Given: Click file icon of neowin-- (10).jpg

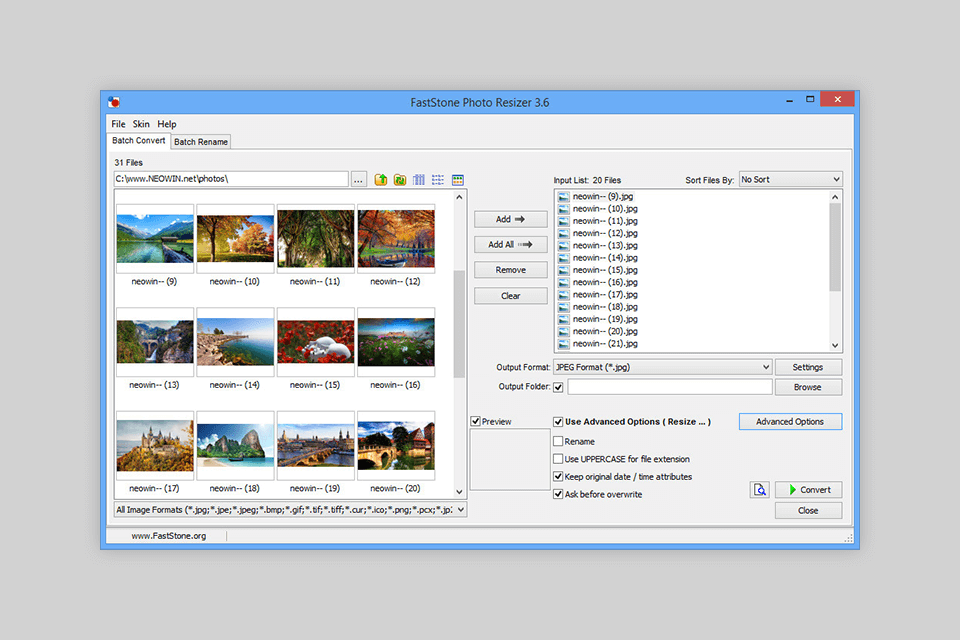Looking at the screenshot, I should pos(563,209).
